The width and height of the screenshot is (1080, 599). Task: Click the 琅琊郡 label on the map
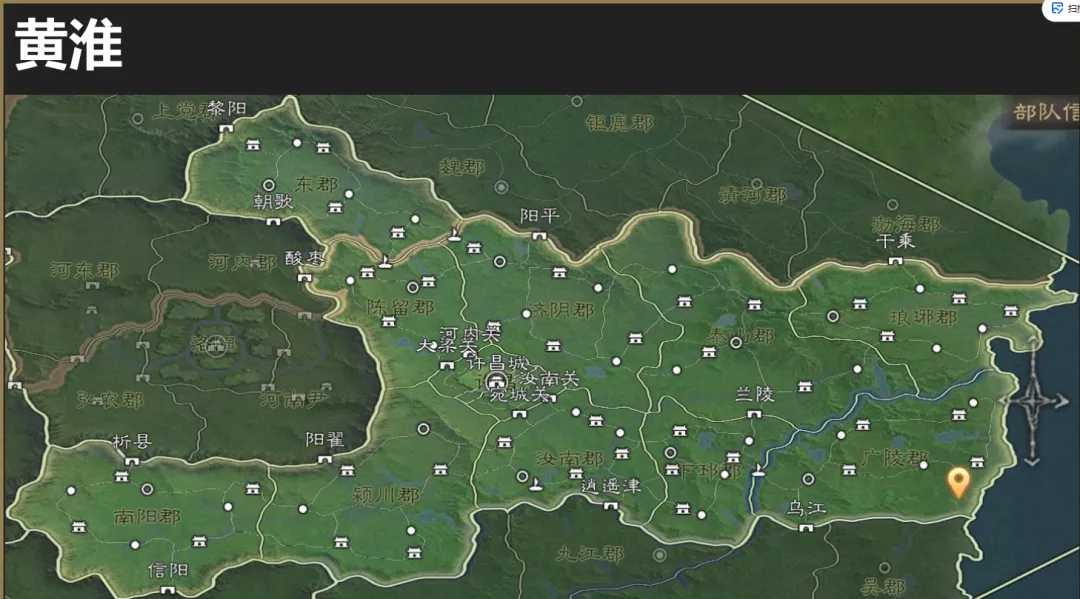(923, 317)
